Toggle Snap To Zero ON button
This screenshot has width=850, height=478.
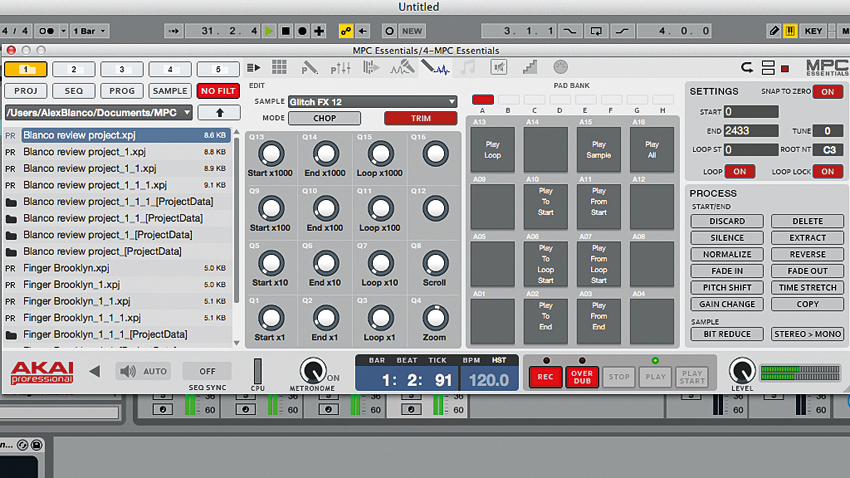(x=827, y=92)
